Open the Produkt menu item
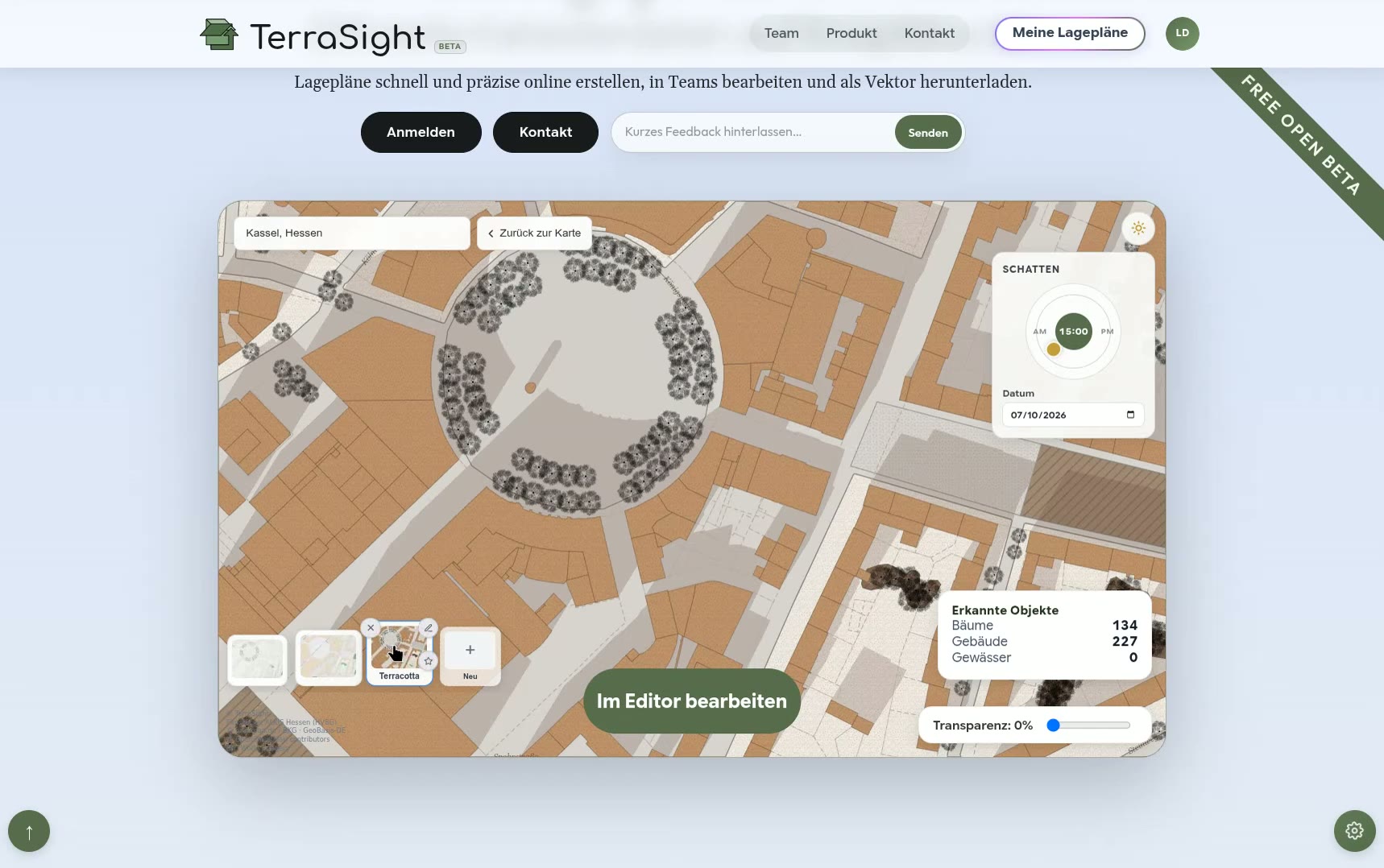The image size is (1384, 868). click(x=852, y=33)
